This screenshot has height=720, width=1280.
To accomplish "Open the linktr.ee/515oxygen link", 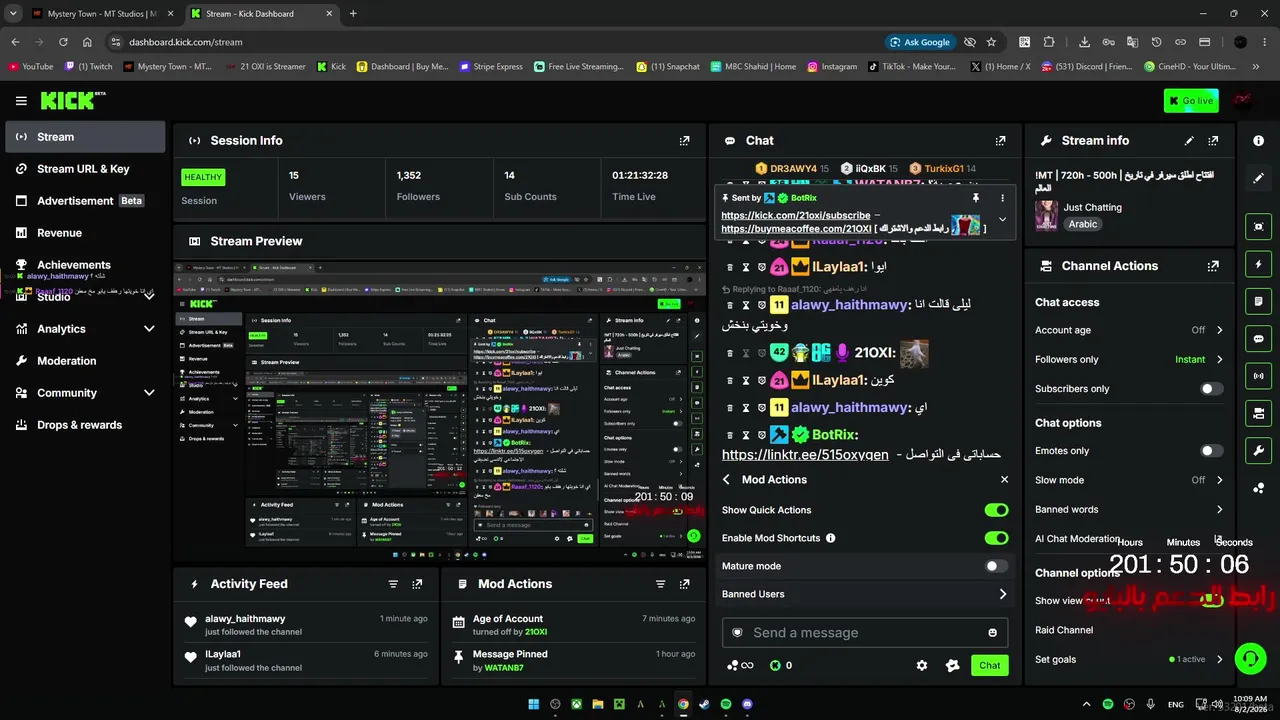I will [x=805, y=454].
